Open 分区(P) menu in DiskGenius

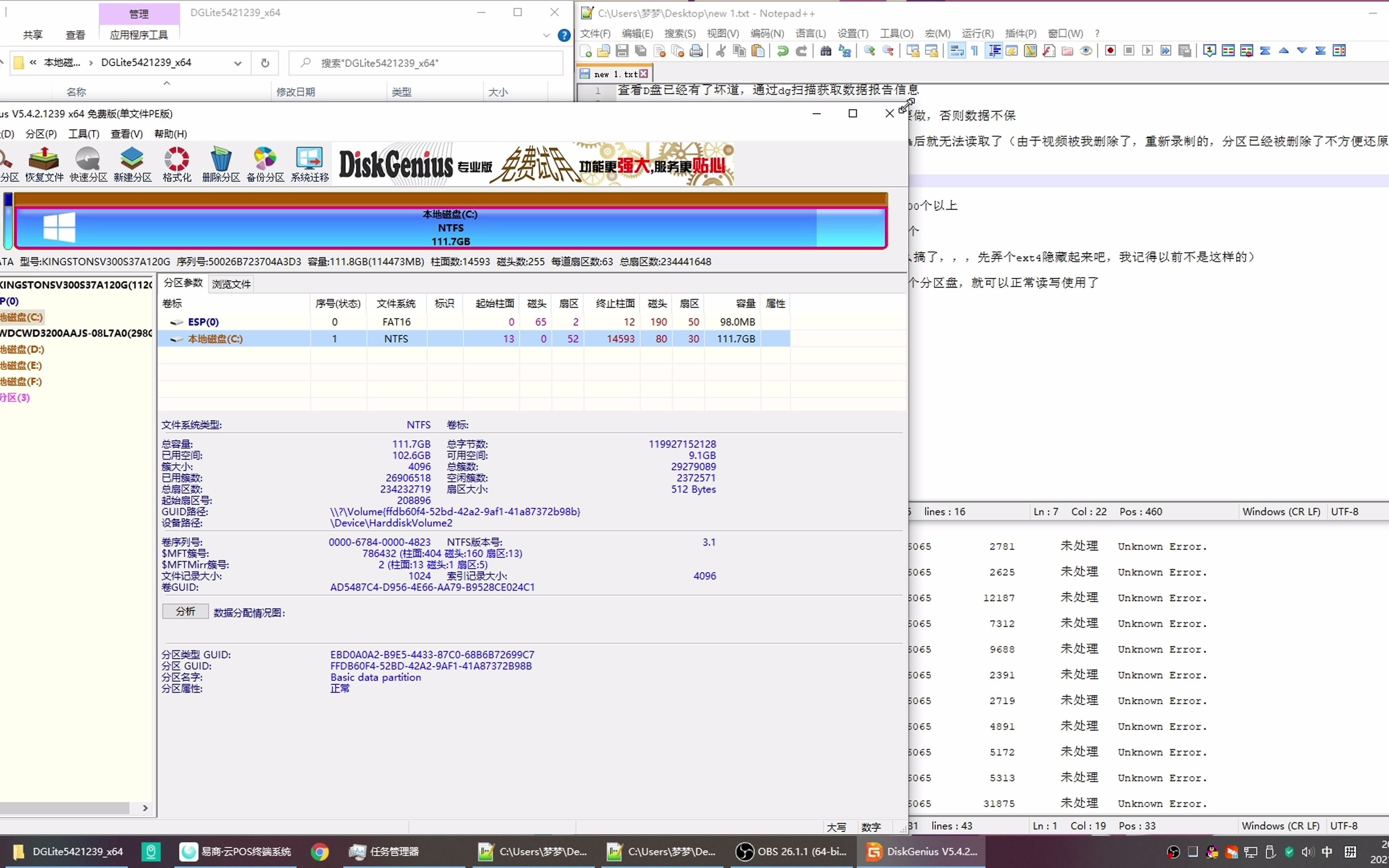[x=41, y=134]
